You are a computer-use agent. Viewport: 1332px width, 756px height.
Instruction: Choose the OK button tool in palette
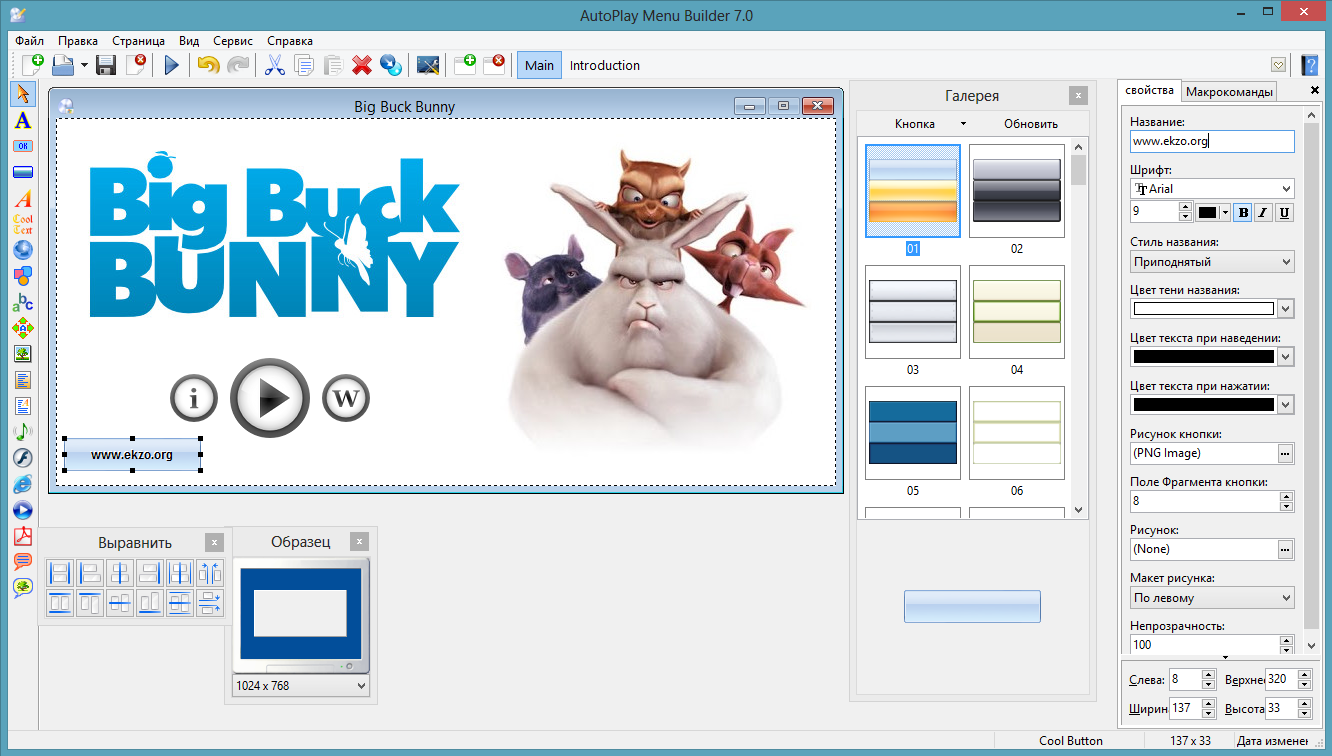(22, 146)
